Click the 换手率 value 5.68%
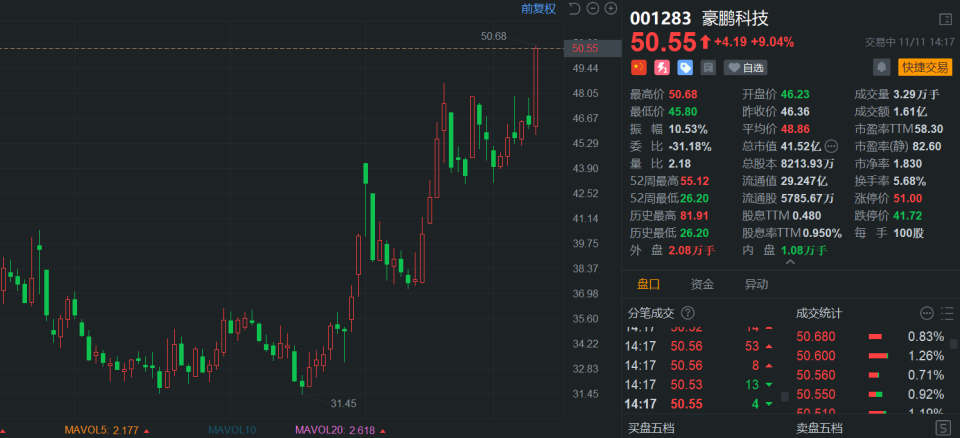Screen dimensions: 960x438 pos(909,181)
